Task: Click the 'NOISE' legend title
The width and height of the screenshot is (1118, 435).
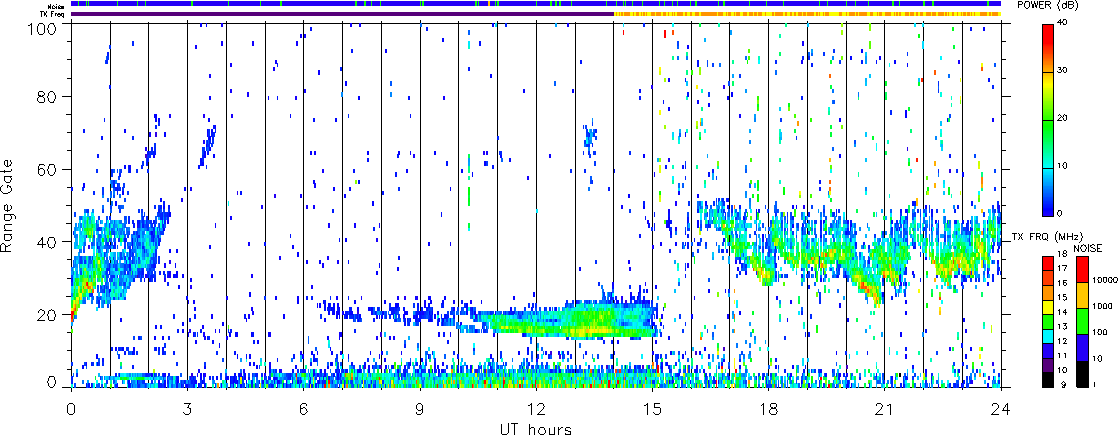Action: (x=1087, y=247)
